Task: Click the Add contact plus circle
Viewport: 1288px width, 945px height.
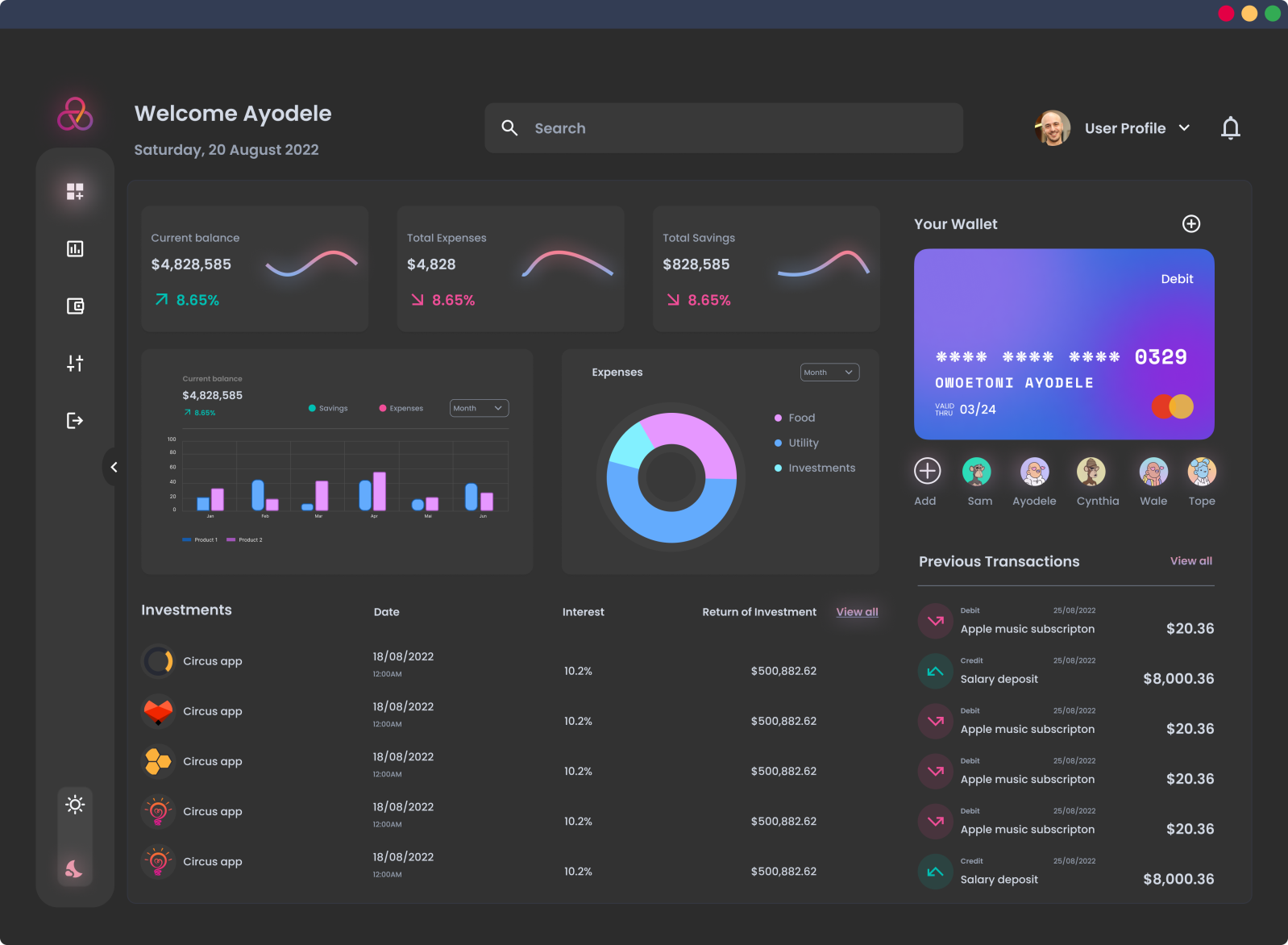Action: (x=928, y=471)
